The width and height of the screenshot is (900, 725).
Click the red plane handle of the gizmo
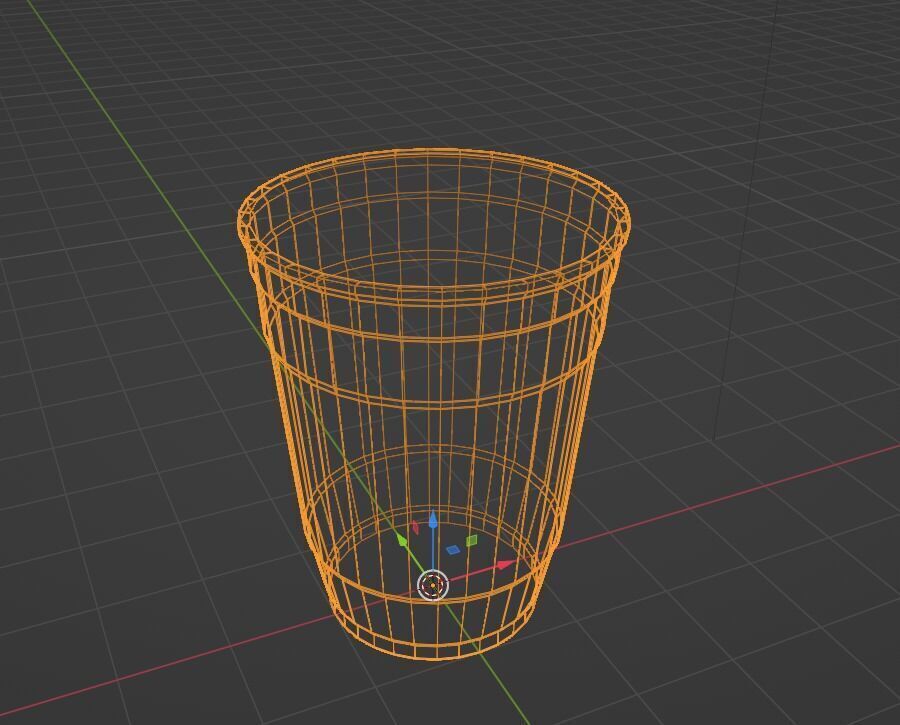click(416, 528)
